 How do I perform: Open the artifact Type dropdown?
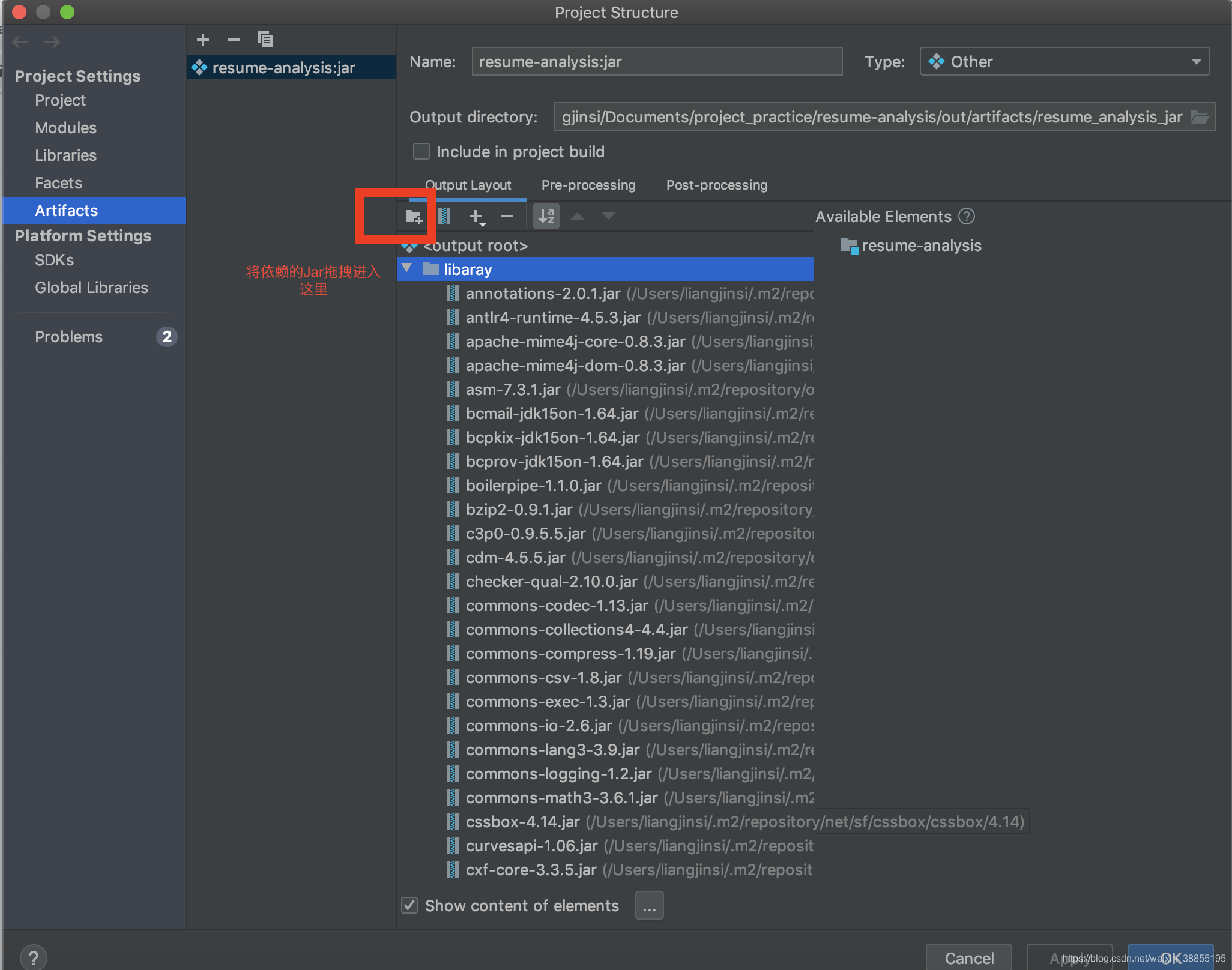click(1064, 62)
